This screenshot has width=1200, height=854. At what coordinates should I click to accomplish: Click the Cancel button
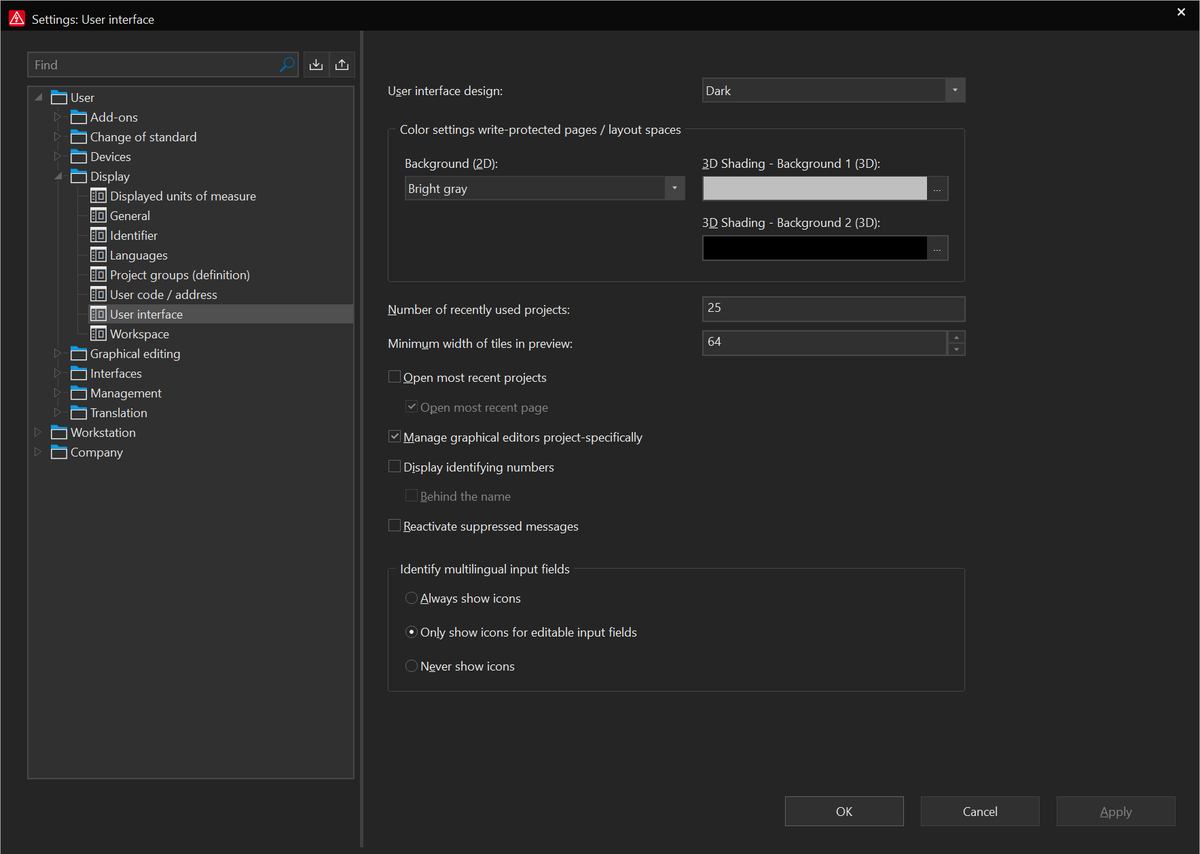click(x=979, y=811)
